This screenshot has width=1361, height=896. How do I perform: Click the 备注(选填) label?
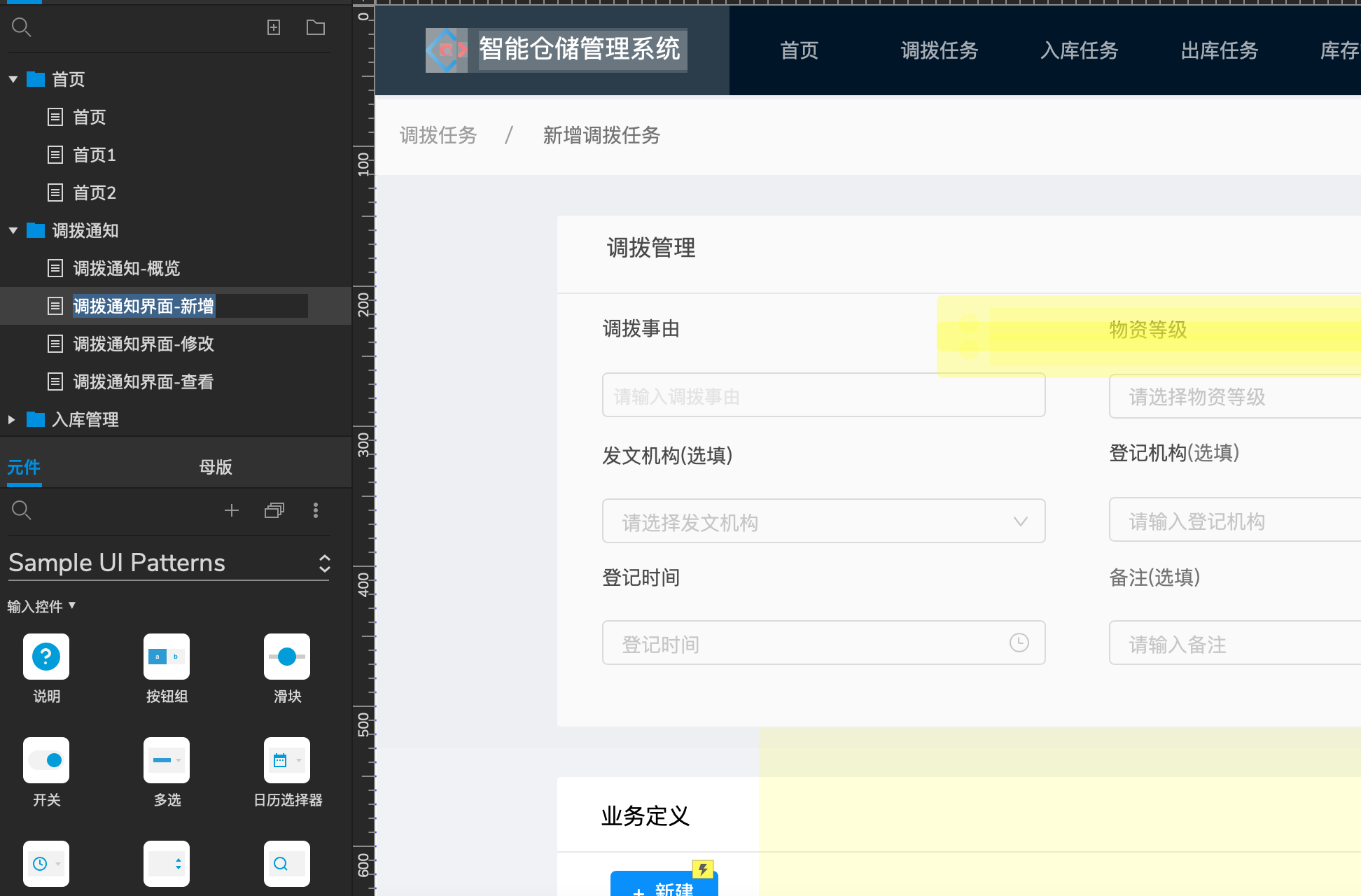click(1154, 577)
